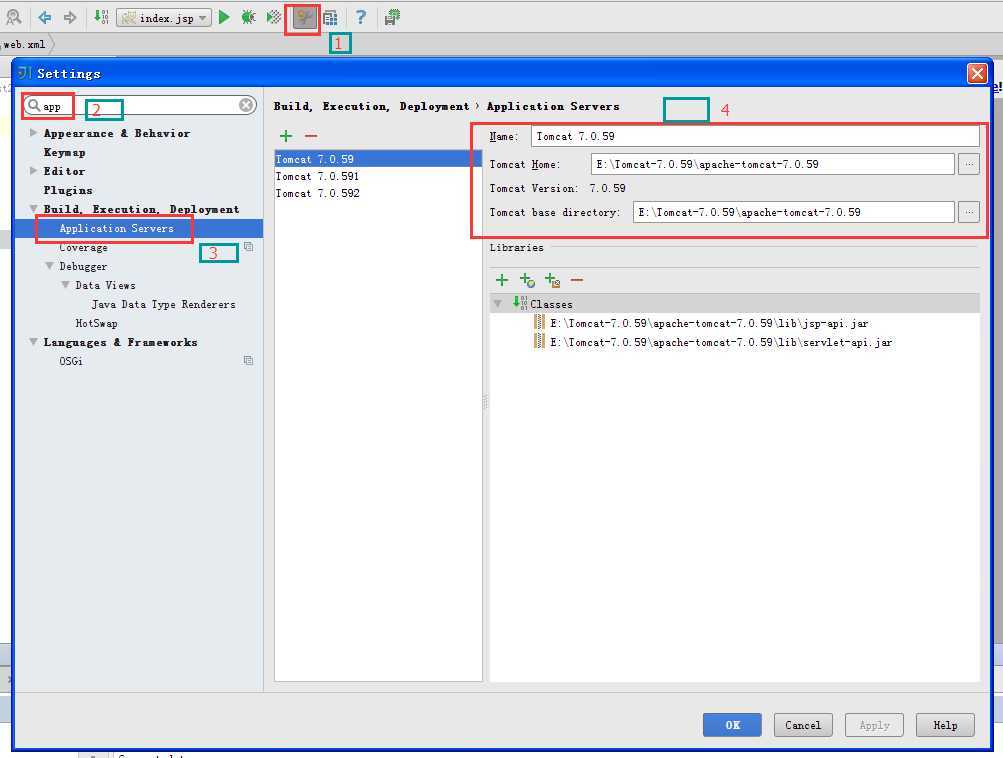Open Coverage settings
Screen dimensions: 1003x758
[83, 248]
